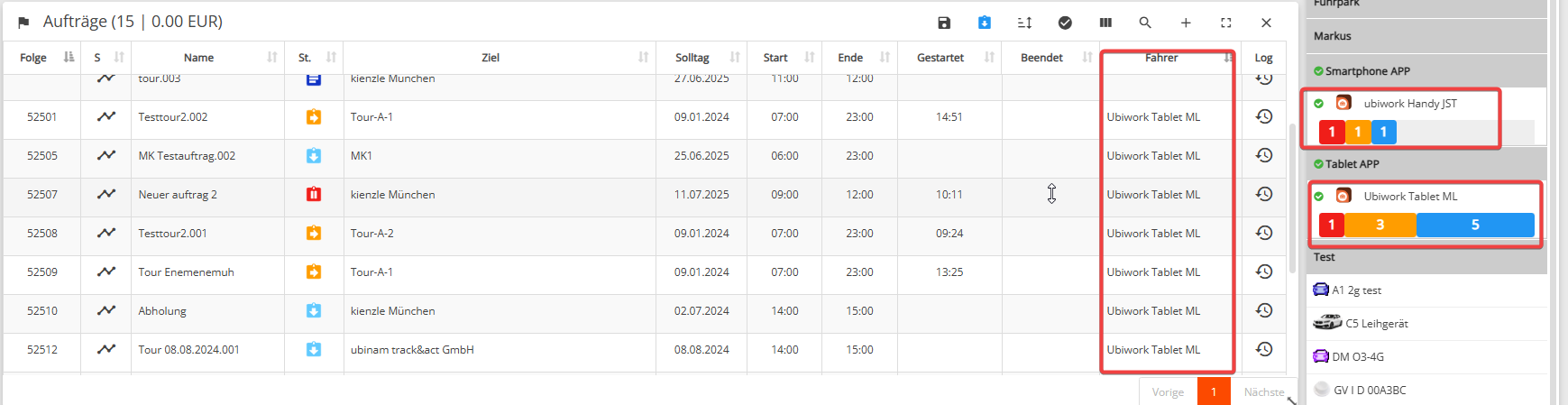Image resolution: width=1568 pixels, height=405 pixels.
Task: Open log history for order 52507
Action: (1264, 194)
